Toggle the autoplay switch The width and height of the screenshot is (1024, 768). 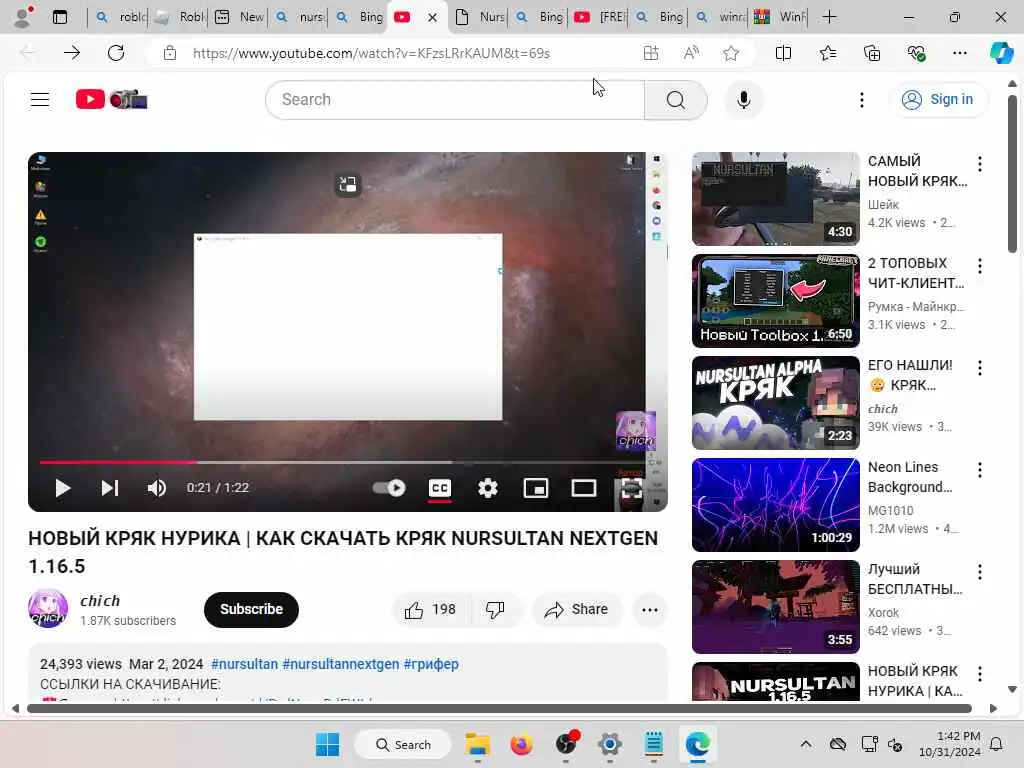click(389, 488)
